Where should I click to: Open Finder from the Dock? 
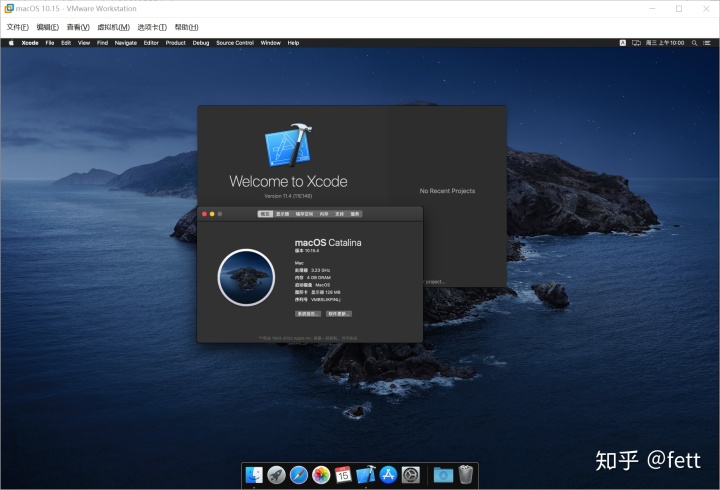coord(254,475)
